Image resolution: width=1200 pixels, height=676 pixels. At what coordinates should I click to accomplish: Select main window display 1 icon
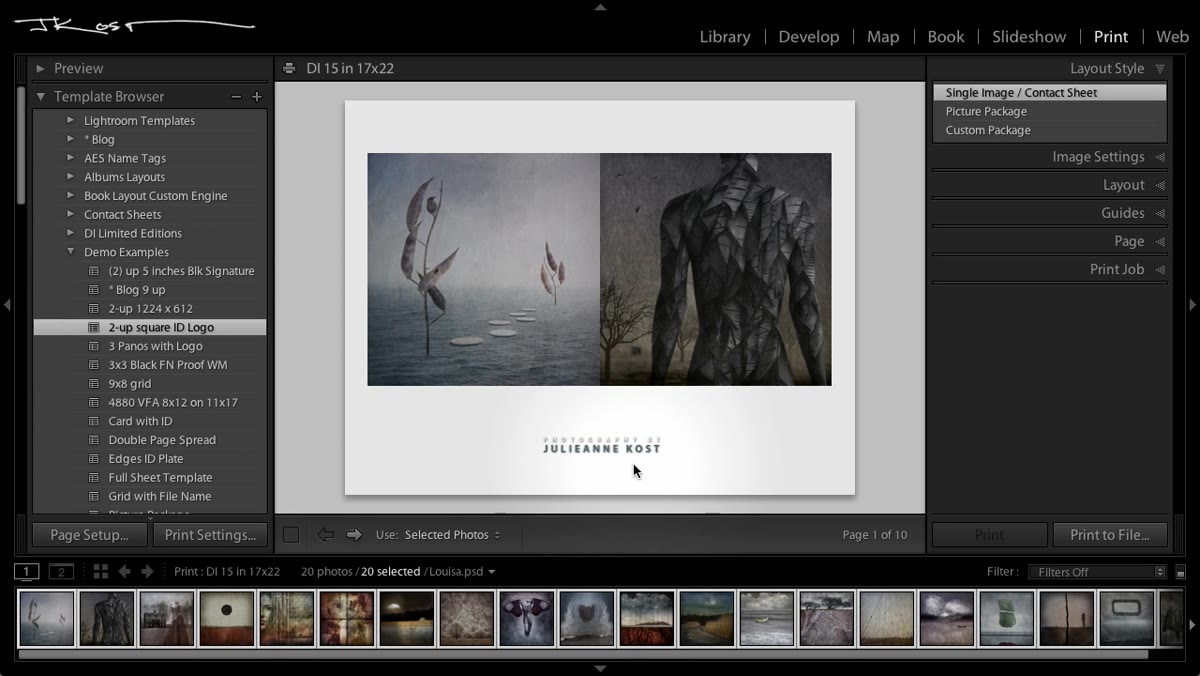click(27, 572)
